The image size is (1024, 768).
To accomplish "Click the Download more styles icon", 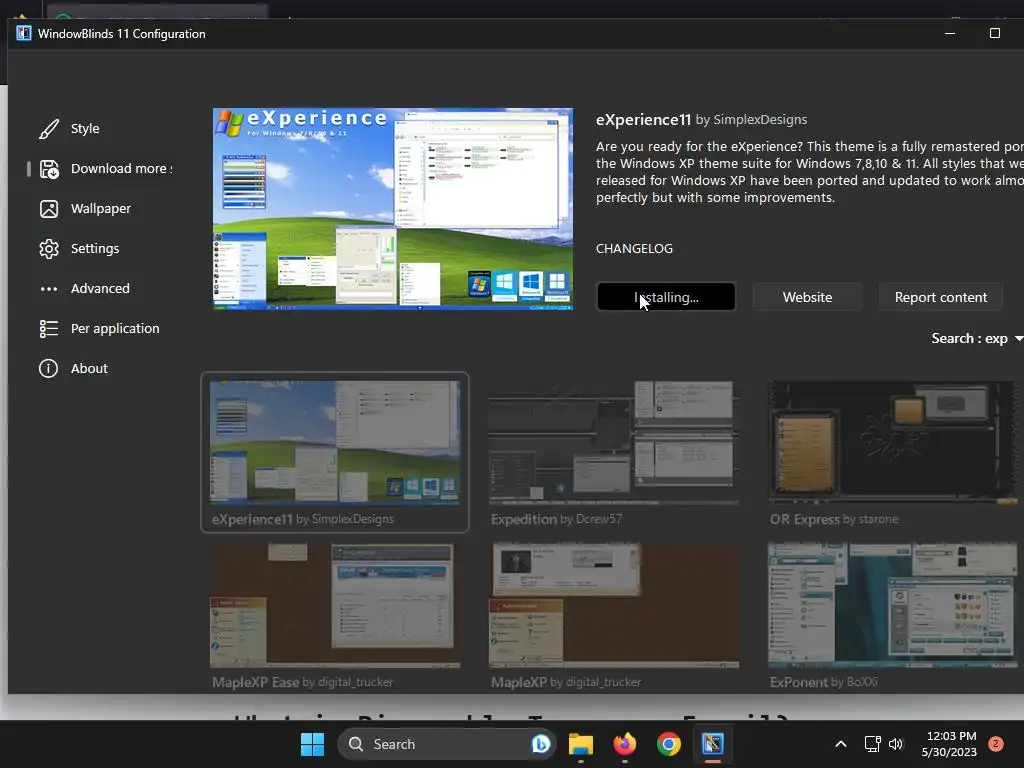I will pyautogui.click(x=49, y=169).
